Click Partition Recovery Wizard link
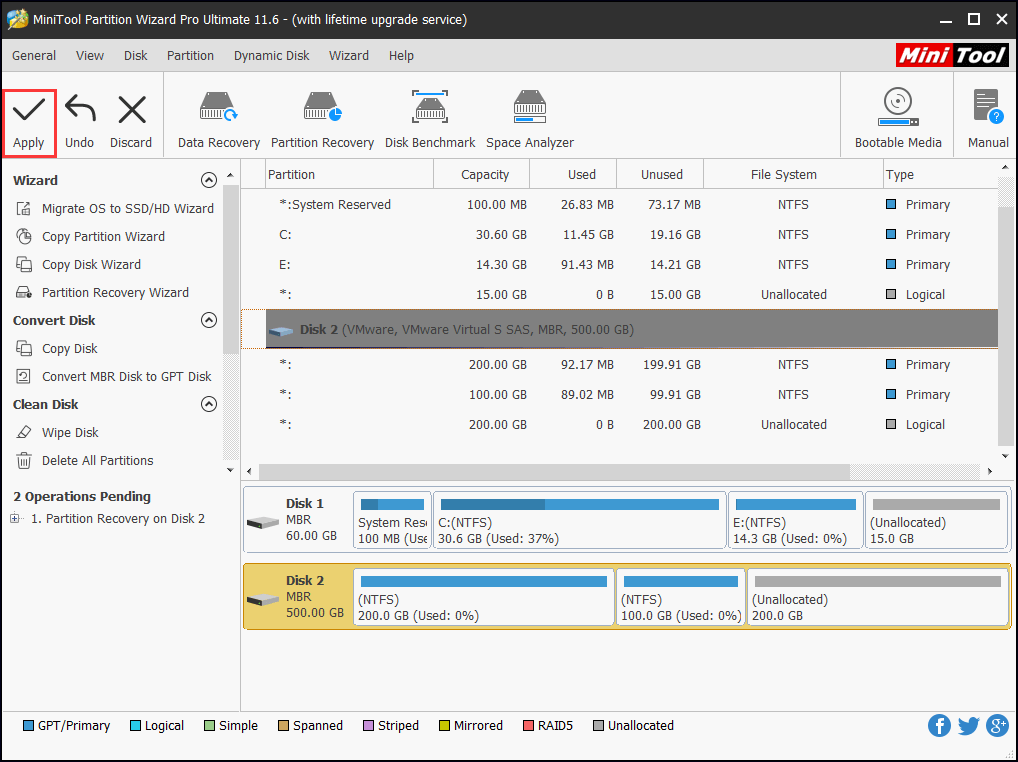This screenshot has height=762, width=1018. [116, 292]
